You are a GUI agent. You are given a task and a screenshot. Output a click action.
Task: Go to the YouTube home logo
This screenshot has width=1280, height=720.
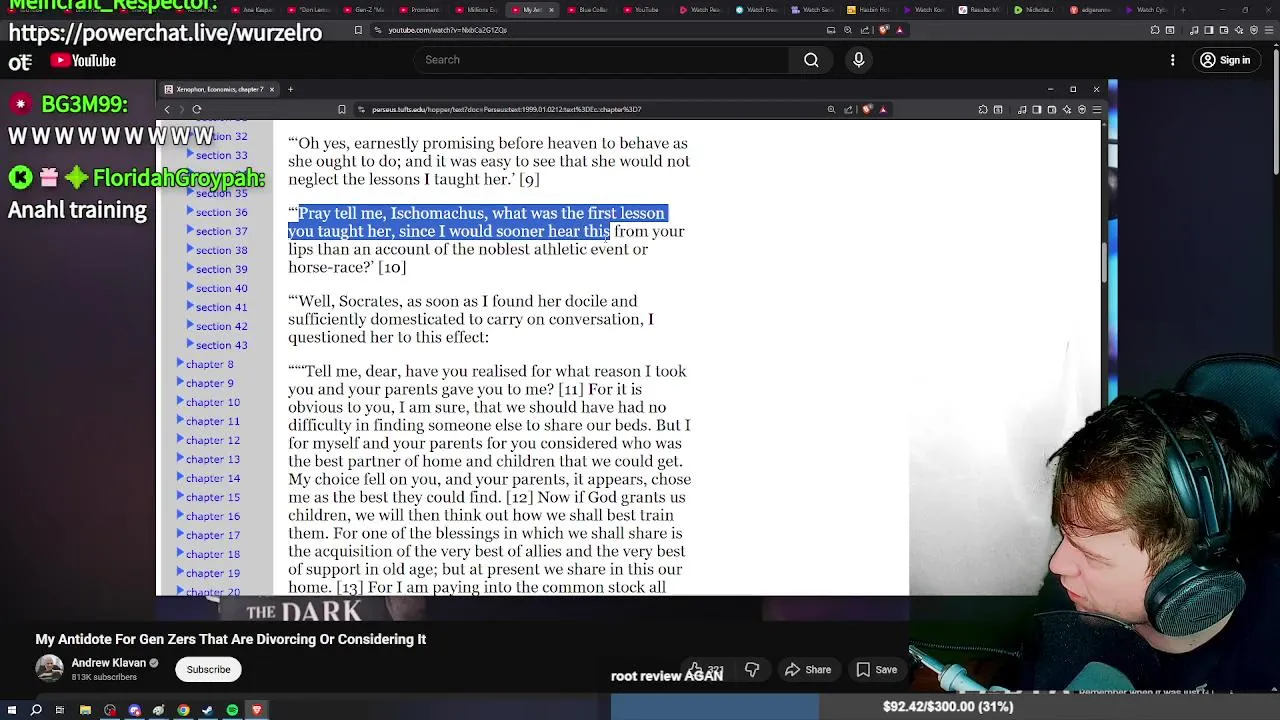[x=84, y=60]
